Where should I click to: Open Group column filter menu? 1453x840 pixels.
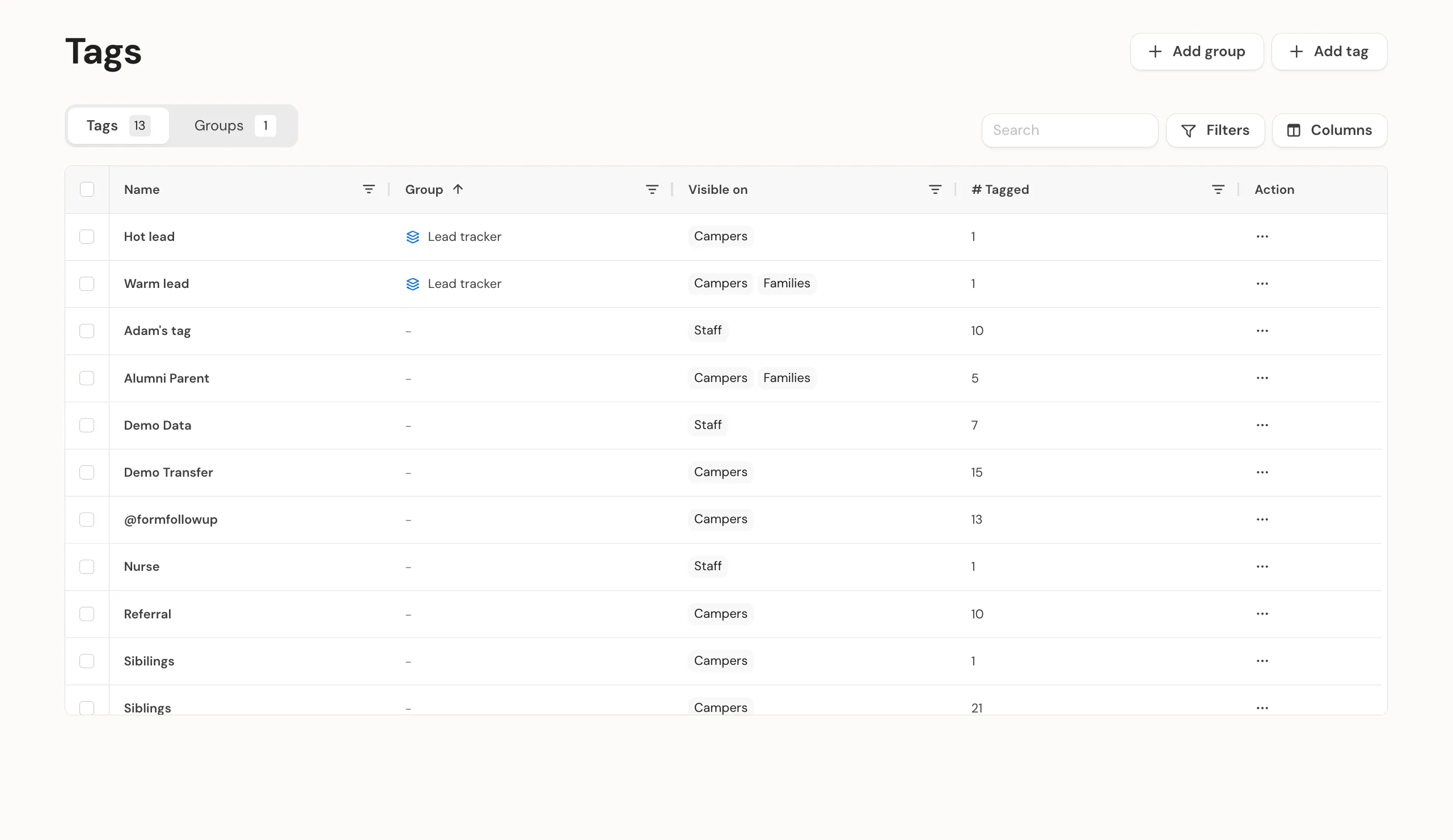pos(652,189)
